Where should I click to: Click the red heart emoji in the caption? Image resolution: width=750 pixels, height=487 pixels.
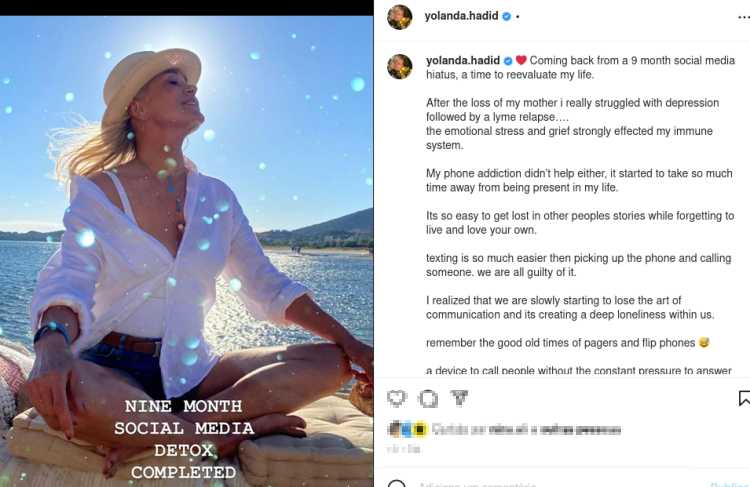(x=521, y=60)
